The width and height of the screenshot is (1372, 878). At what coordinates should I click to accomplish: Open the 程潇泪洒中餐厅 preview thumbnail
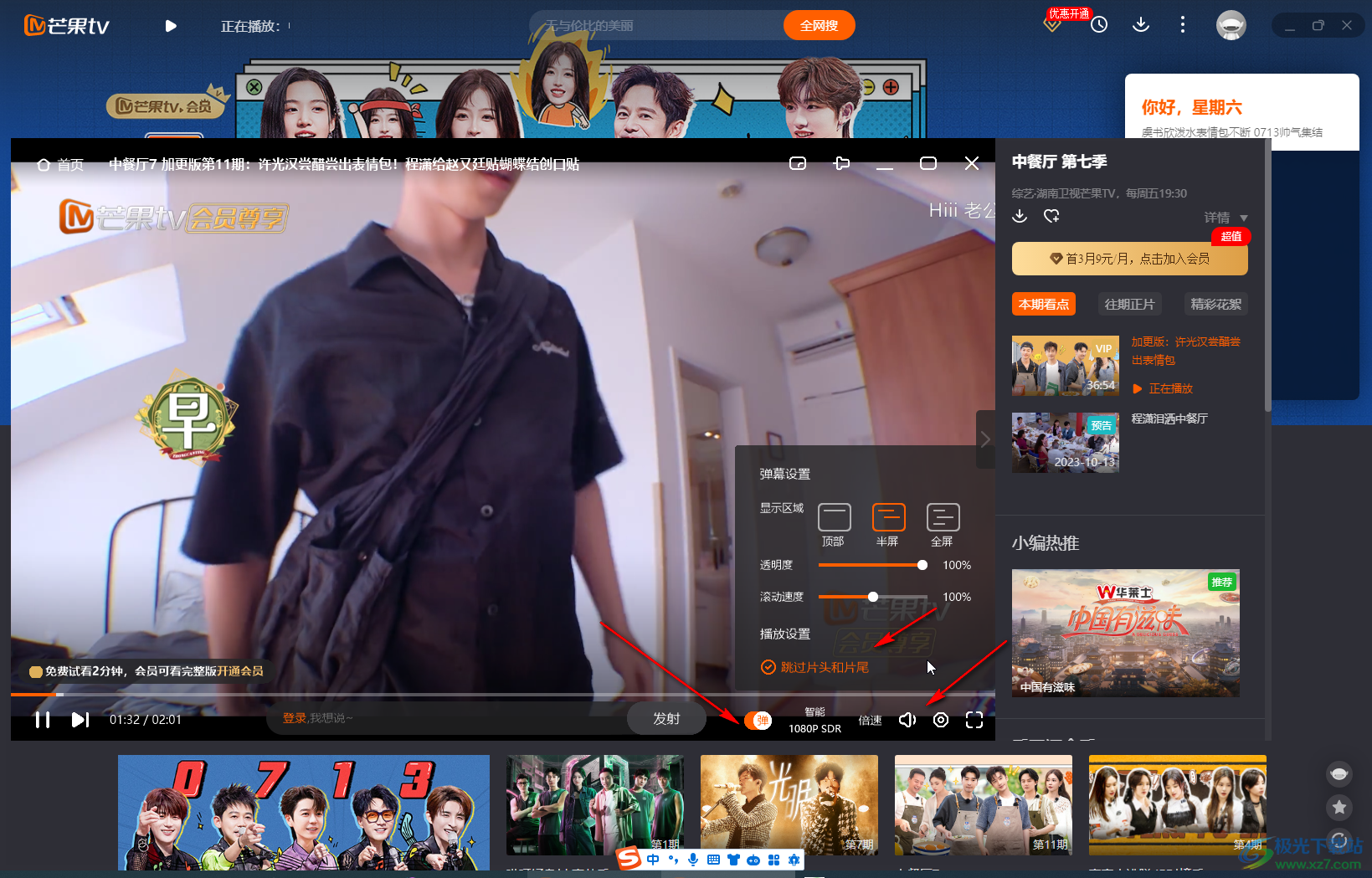(1066, 443)
